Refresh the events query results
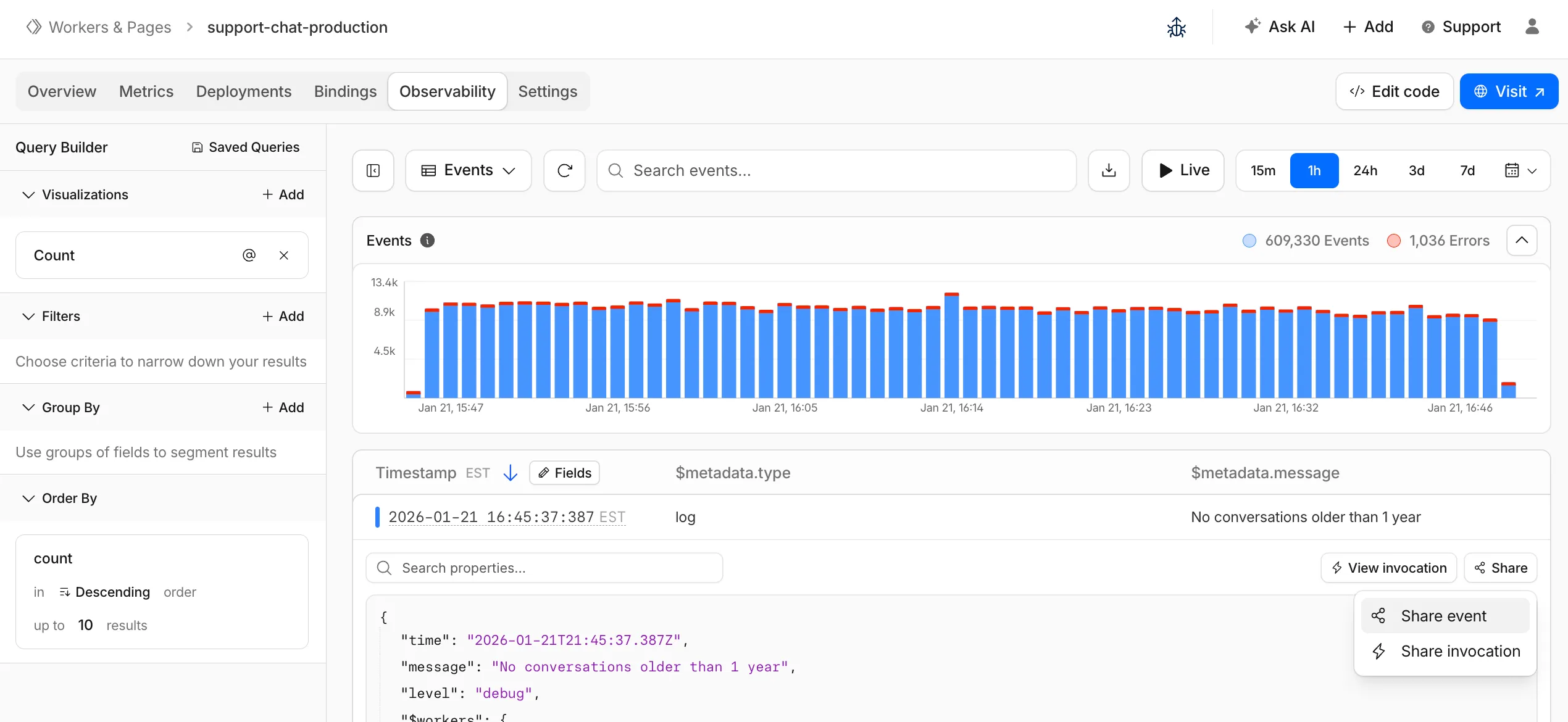 564,170
